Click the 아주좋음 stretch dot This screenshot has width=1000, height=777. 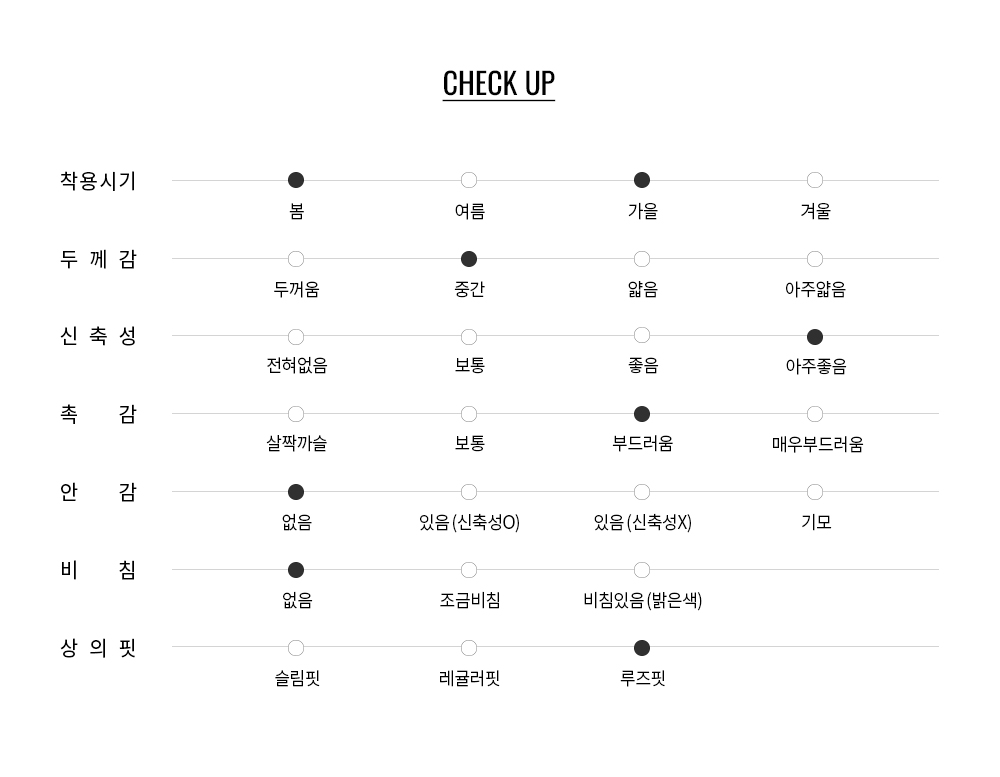(815, 337)
